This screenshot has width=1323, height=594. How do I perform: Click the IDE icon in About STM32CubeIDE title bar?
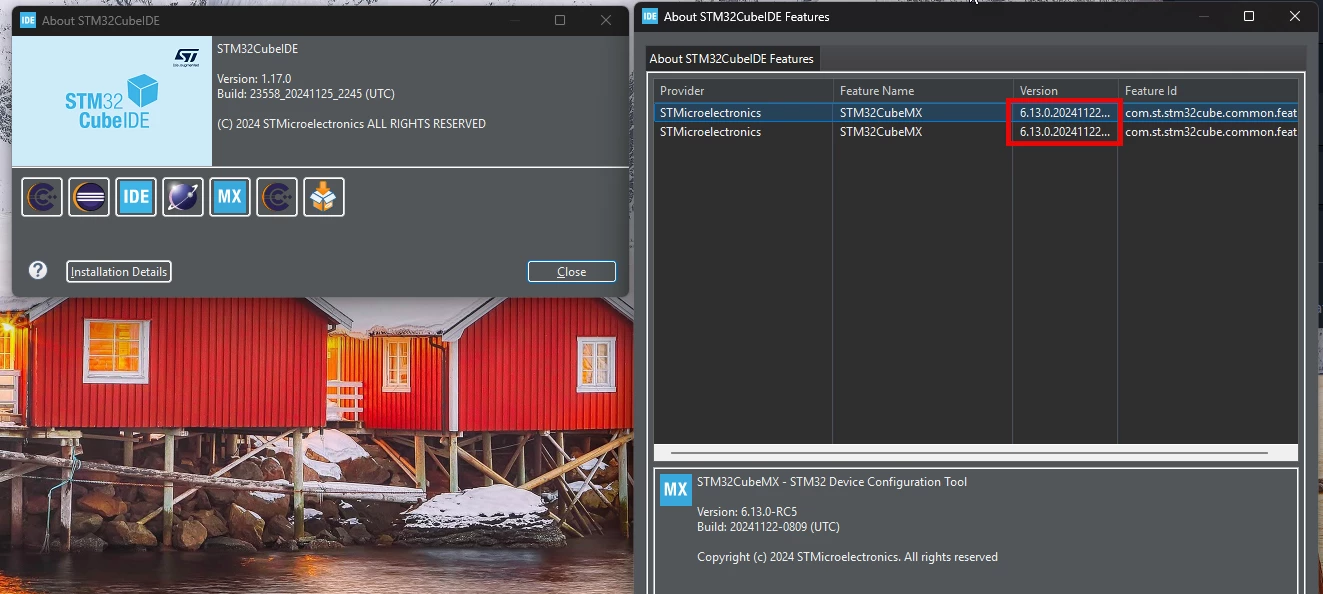pos(28,20)
